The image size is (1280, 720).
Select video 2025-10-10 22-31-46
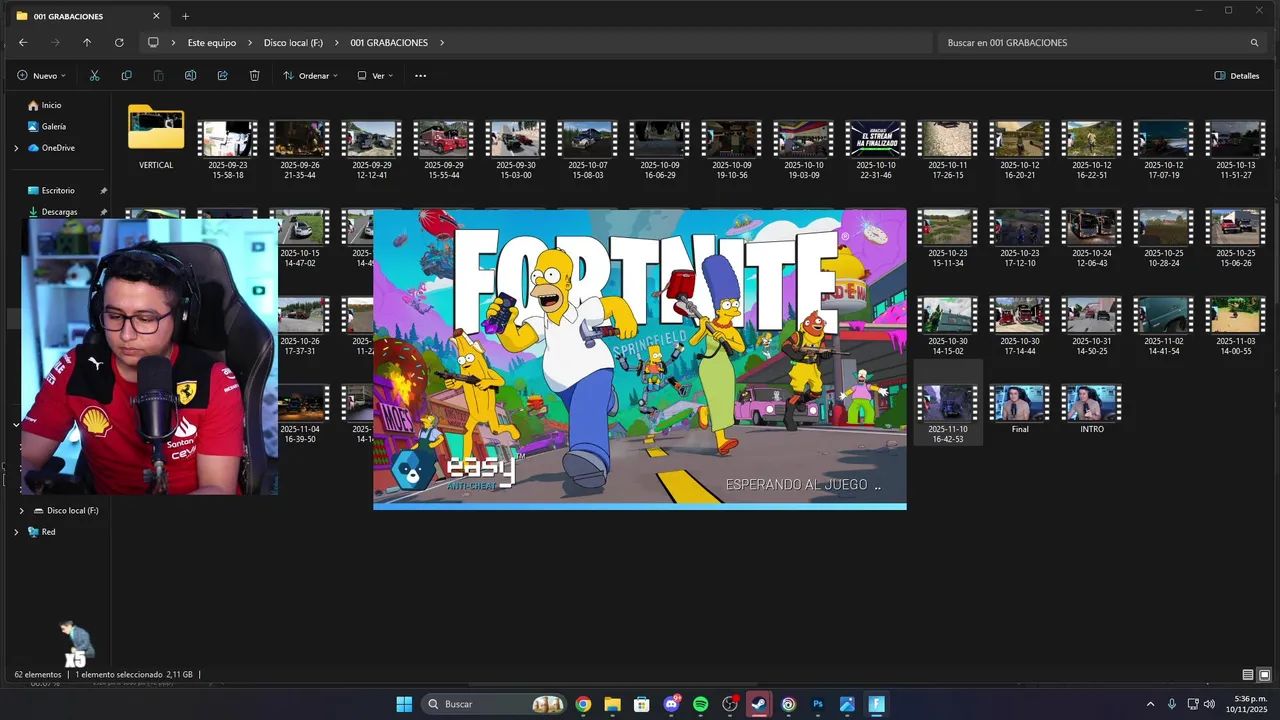pos(875,150)
